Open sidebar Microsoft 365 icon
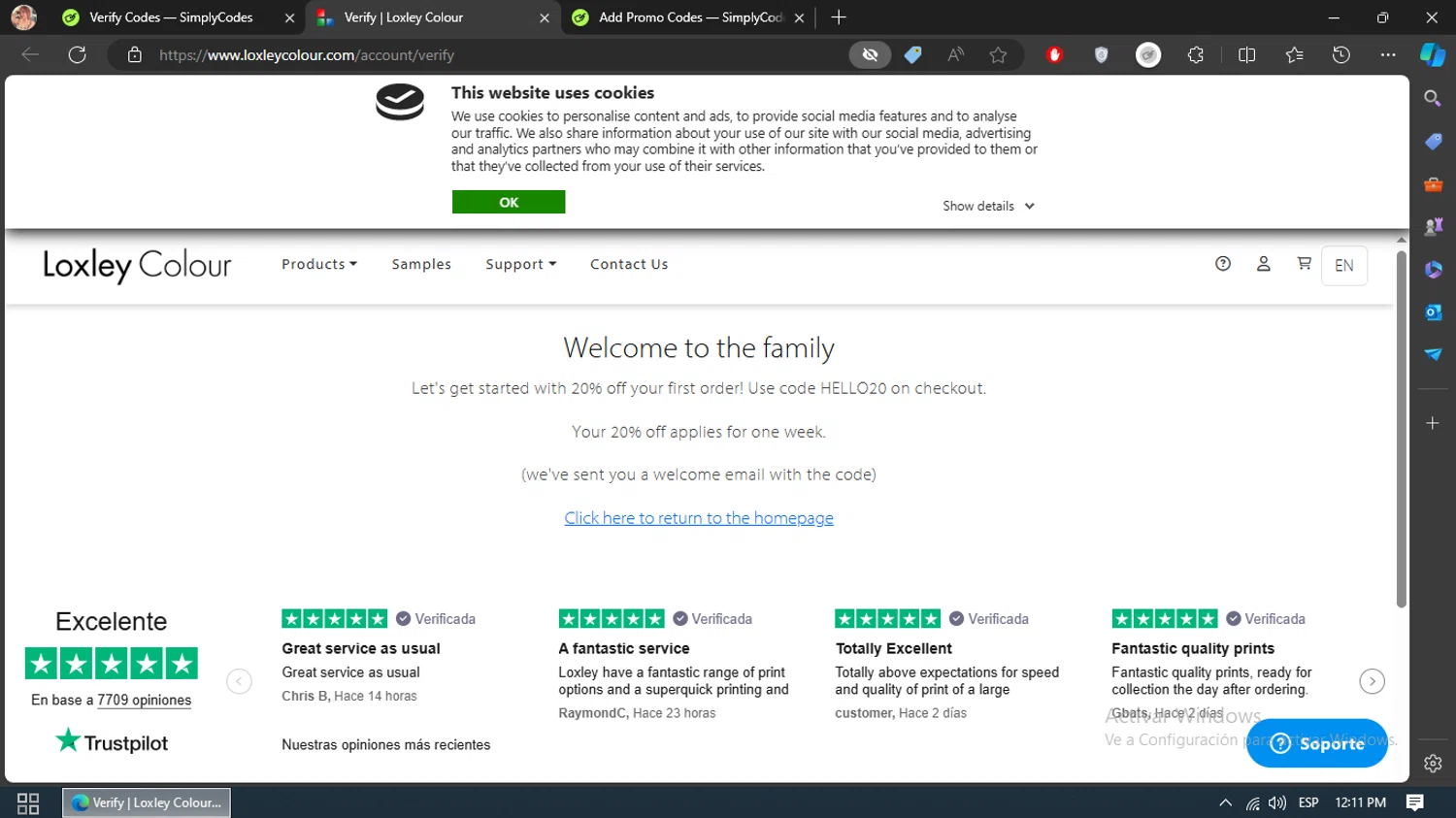This screenshot has height=818, width=1456. point(1433,269)
